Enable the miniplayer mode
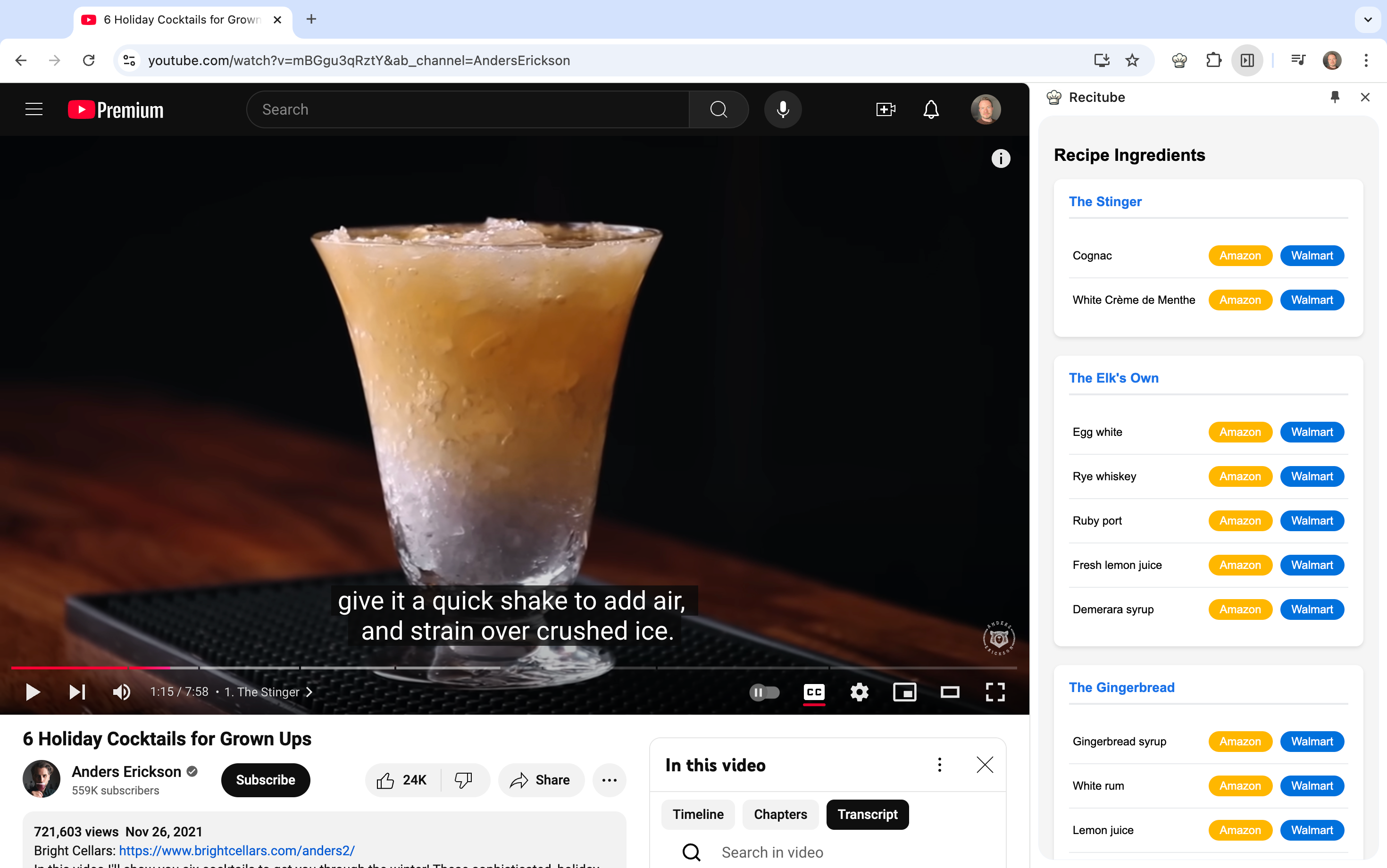Image resolution: width=1387 pixels, height=868 pixels. (x=904, y=692)
